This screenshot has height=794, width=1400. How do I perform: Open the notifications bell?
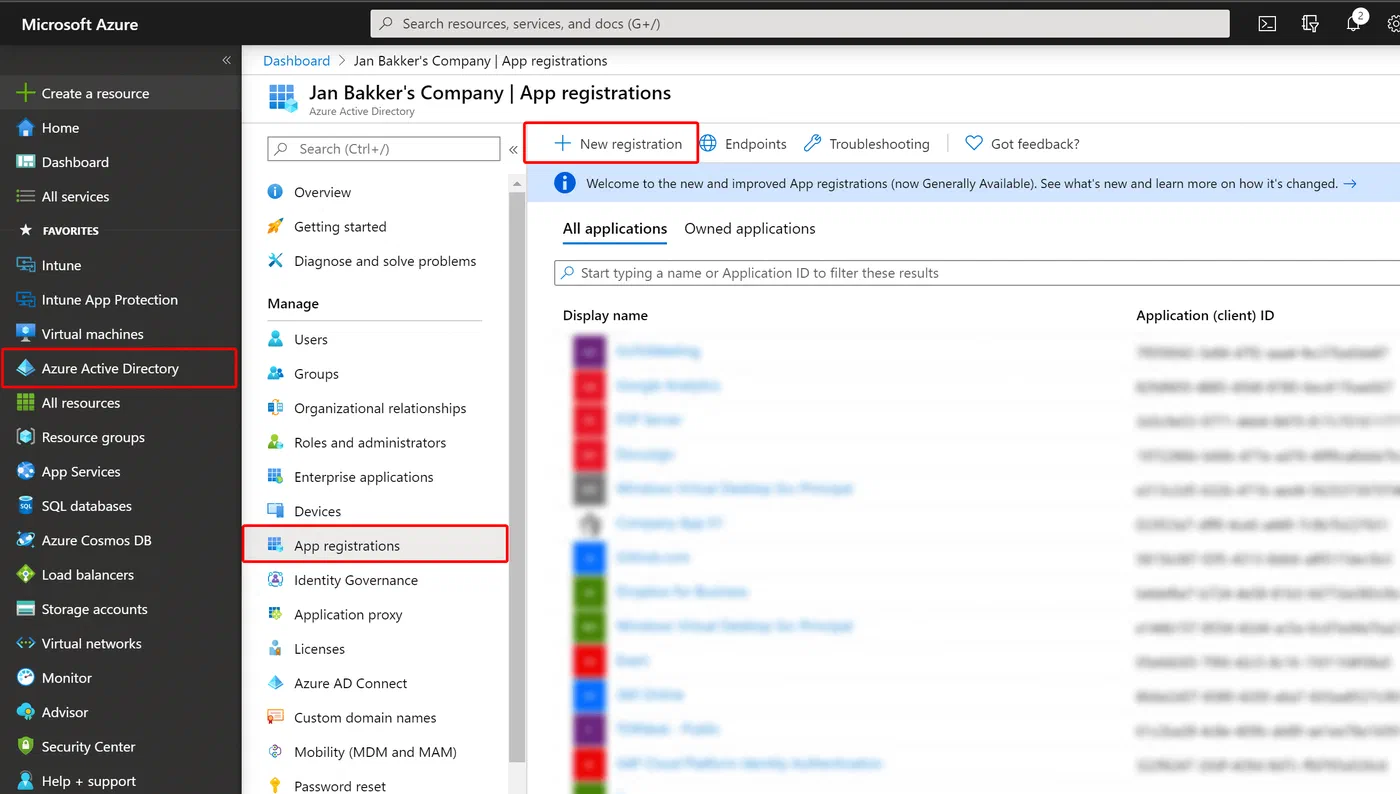coord(1354,23)
